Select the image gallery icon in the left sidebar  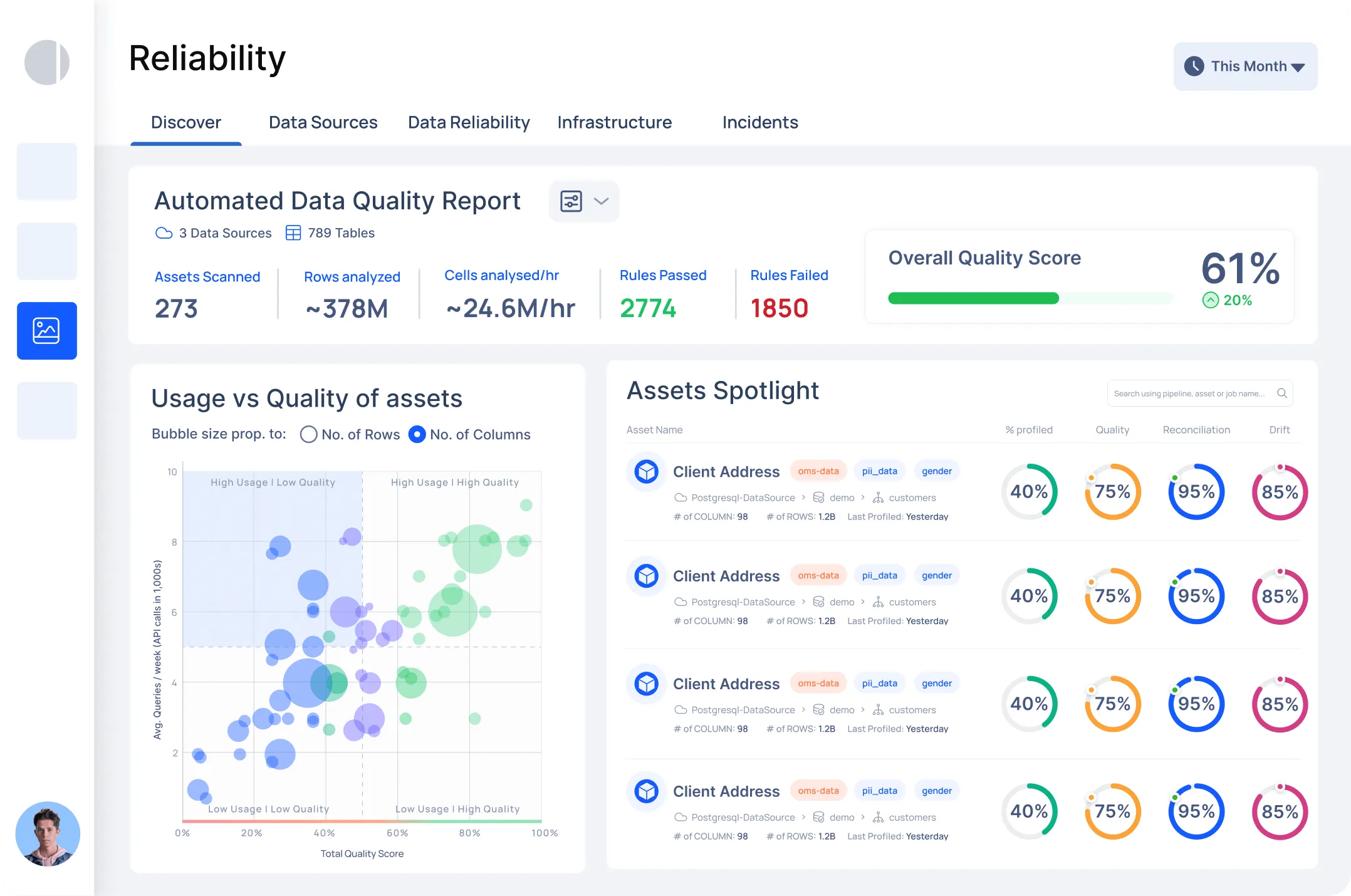pos(46,331)
